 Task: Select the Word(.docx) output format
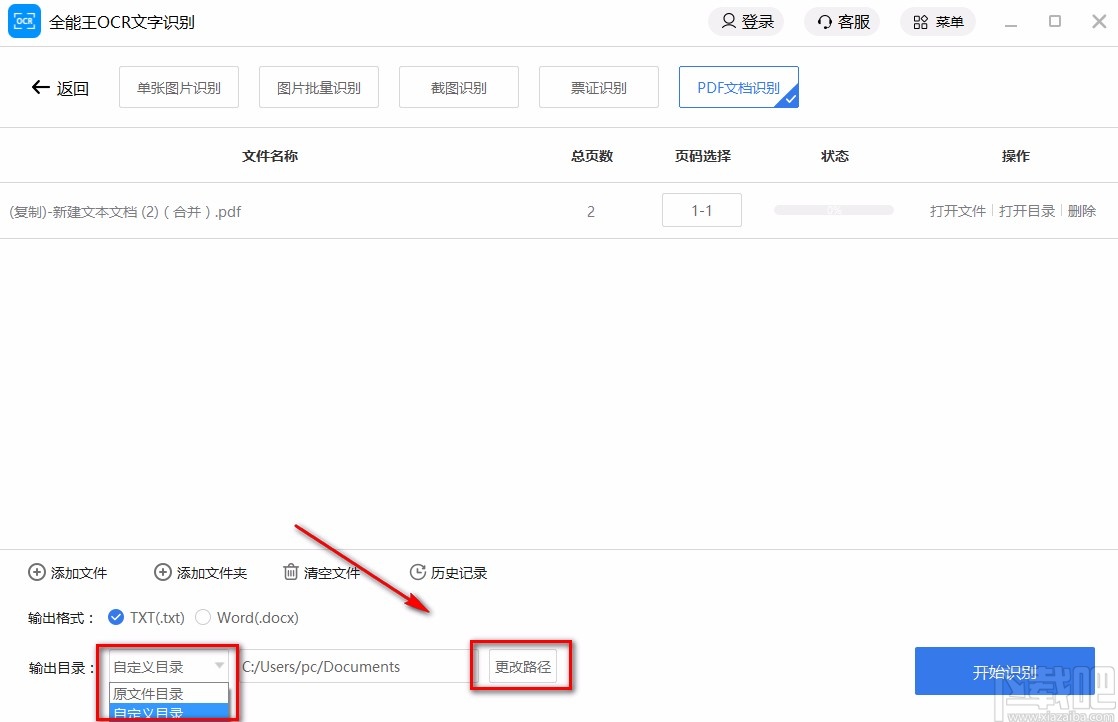pos(203,617)
